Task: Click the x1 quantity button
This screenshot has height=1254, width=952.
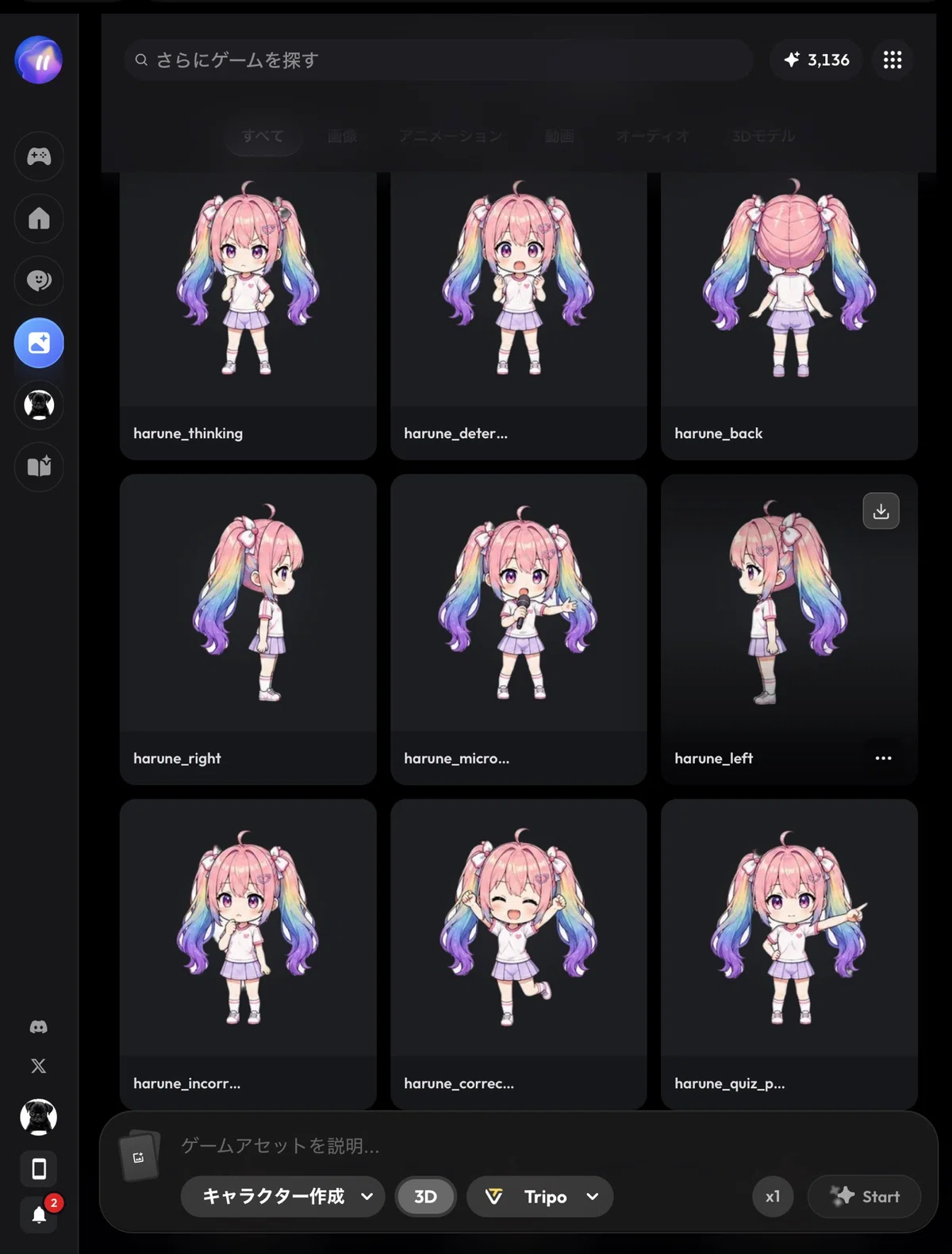Action: pos(773,1196)
